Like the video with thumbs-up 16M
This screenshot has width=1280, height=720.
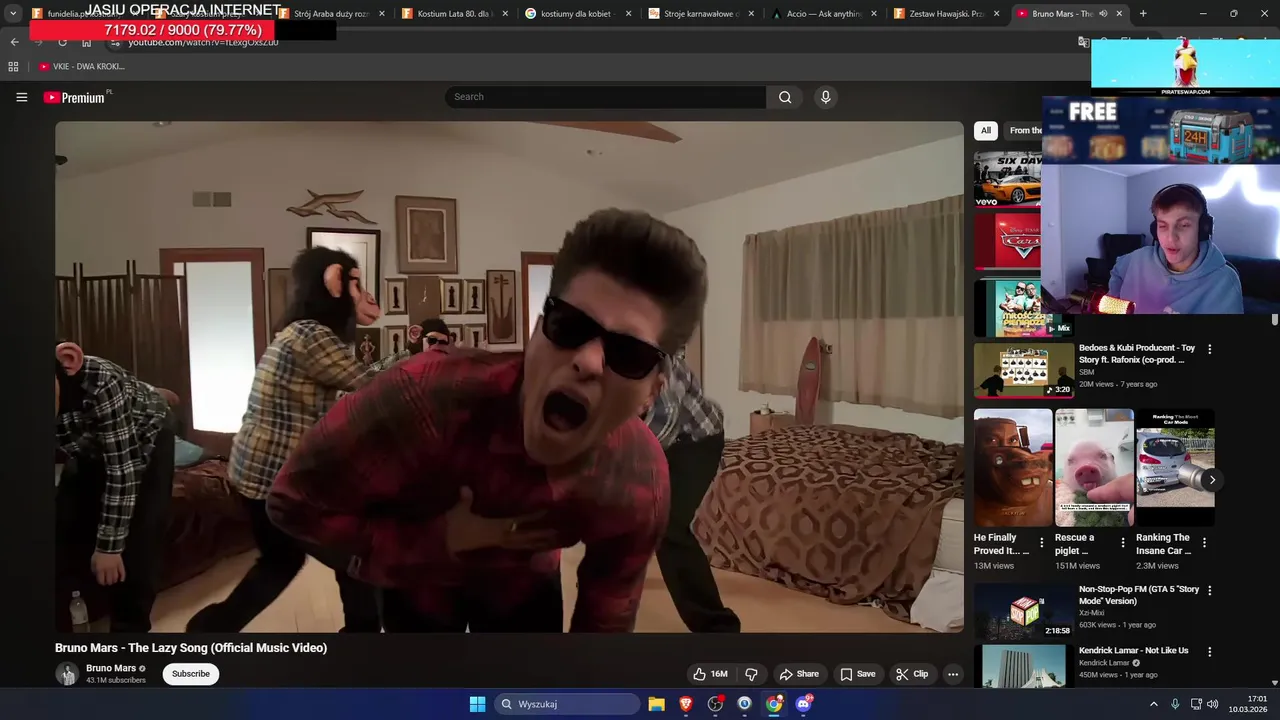(711, 674)
